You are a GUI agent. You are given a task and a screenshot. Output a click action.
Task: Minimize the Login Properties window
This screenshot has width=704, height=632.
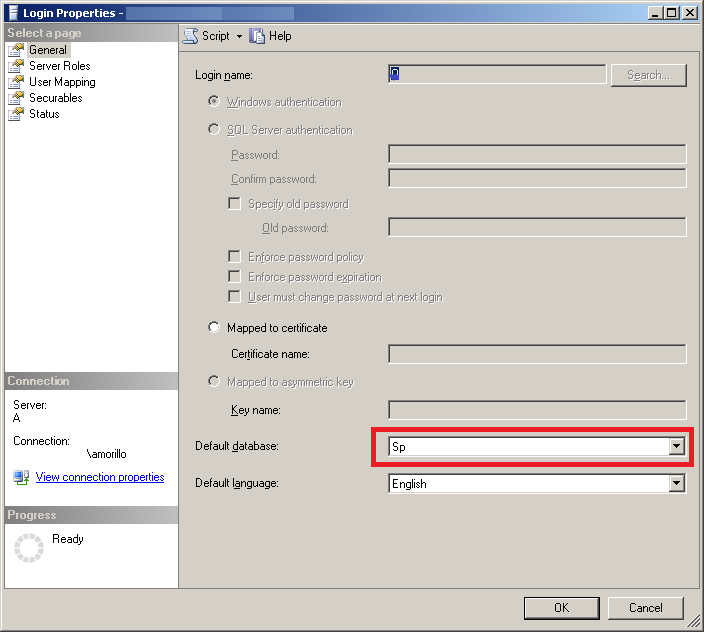click(x=655, y=13)
